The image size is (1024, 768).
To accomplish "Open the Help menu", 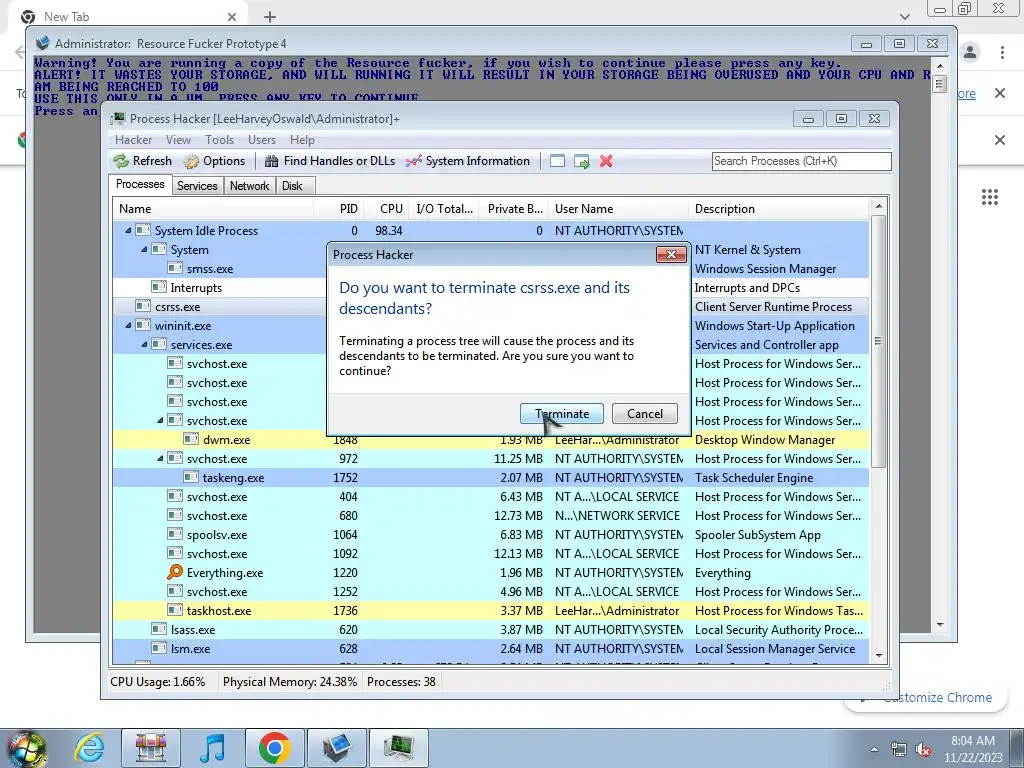I will pos(302,140).
